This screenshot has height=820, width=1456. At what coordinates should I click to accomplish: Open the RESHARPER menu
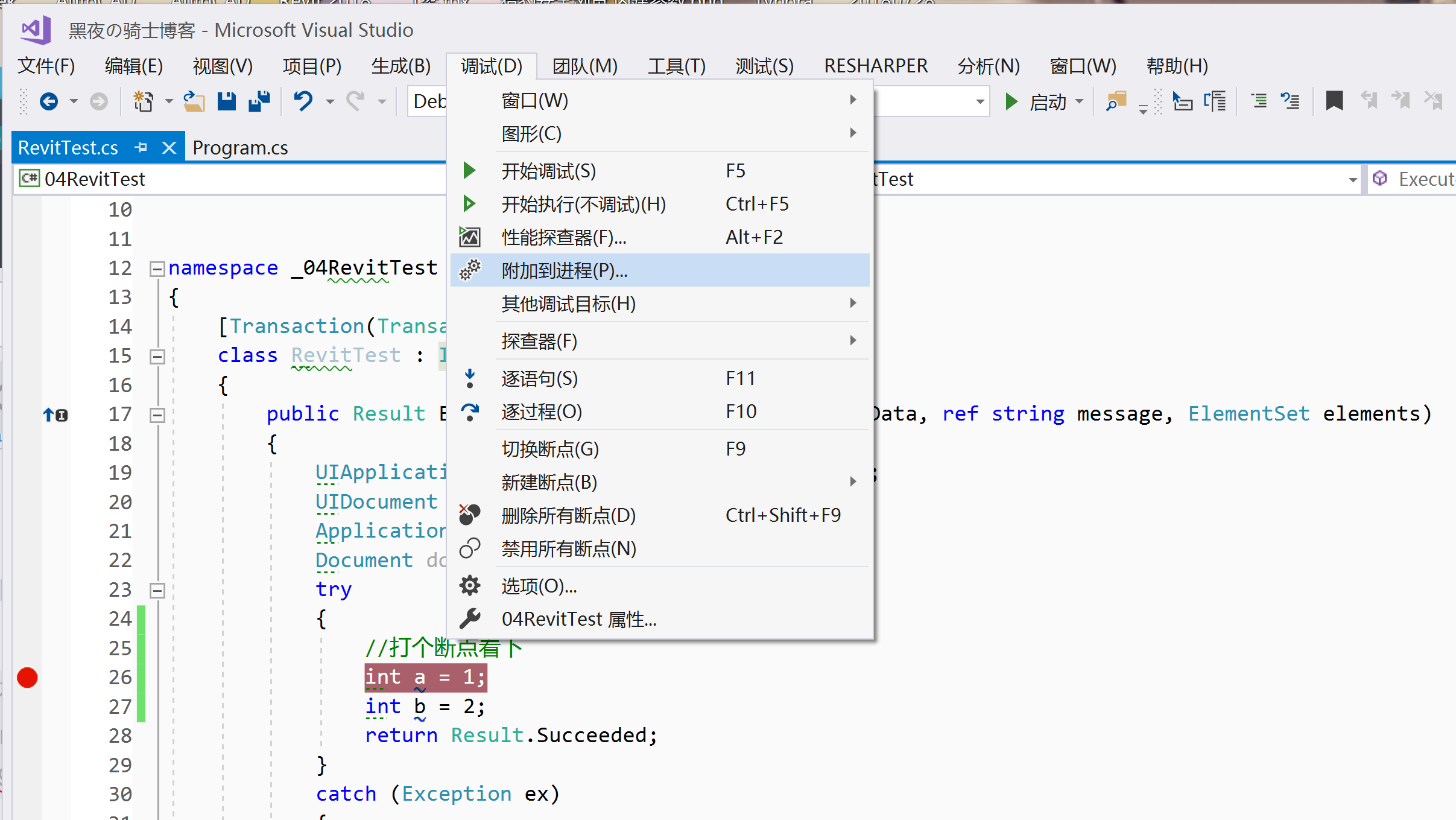875,66
